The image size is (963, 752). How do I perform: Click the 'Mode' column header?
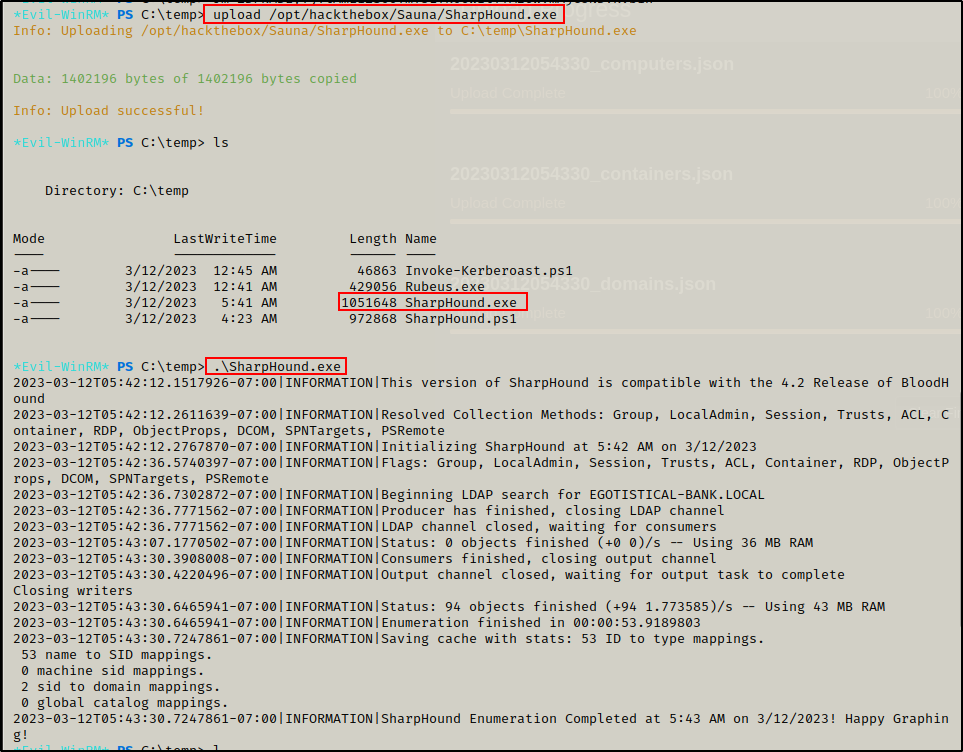coord(29,238)
